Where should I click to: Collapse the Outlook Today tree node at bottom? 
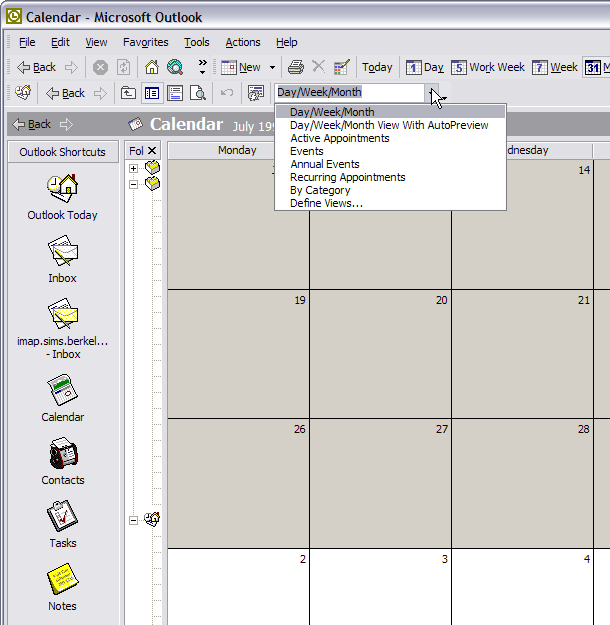tap(134, 520)
